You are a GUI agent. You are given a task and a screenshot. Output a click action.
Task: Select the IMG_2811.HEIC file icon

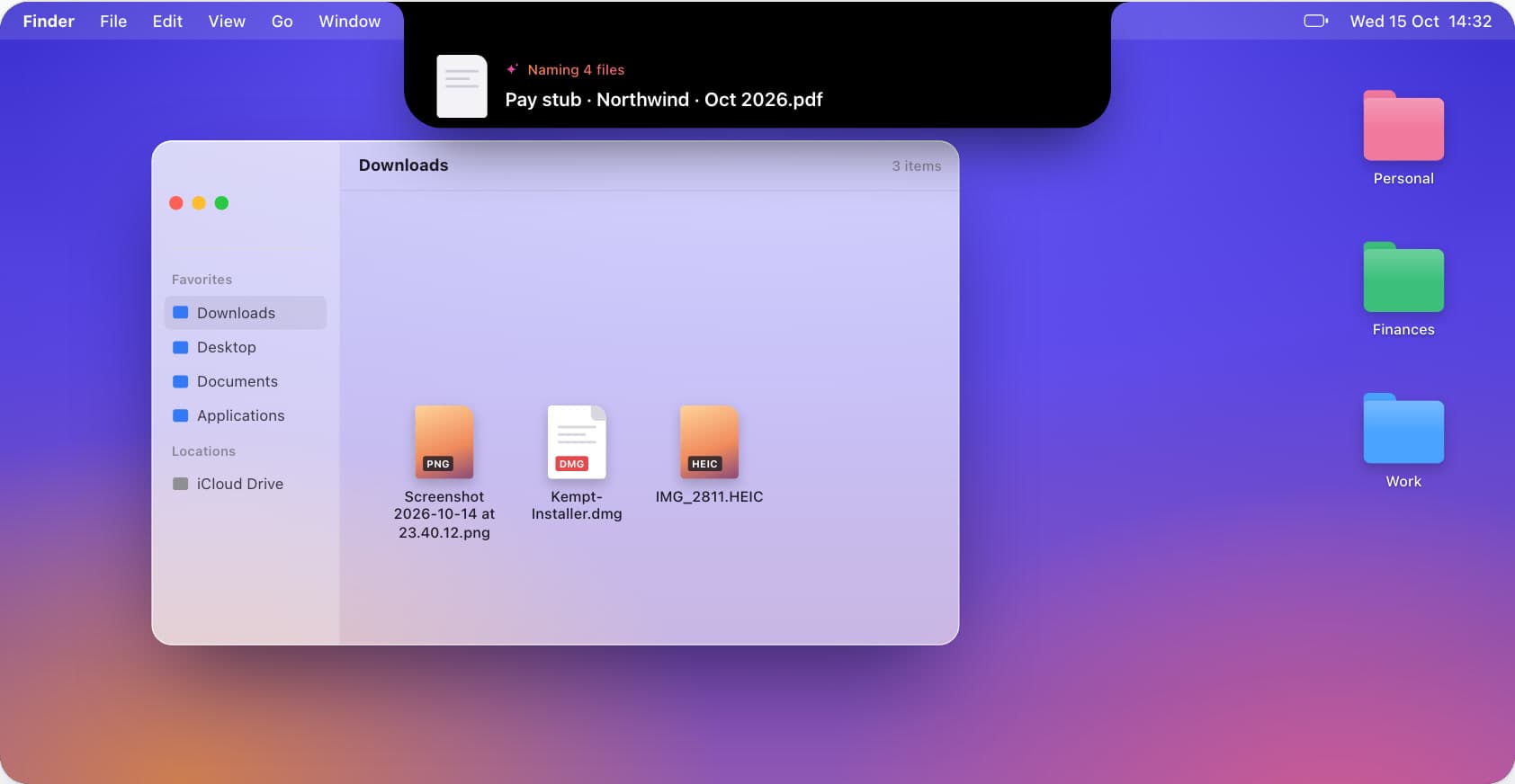[x=709, y=441]
